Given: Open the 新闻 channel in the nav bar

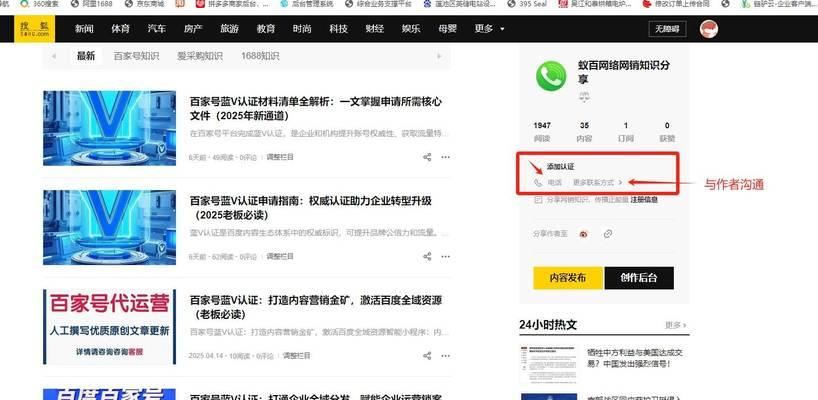Looking at the screenshot, I should click(84, 29).
